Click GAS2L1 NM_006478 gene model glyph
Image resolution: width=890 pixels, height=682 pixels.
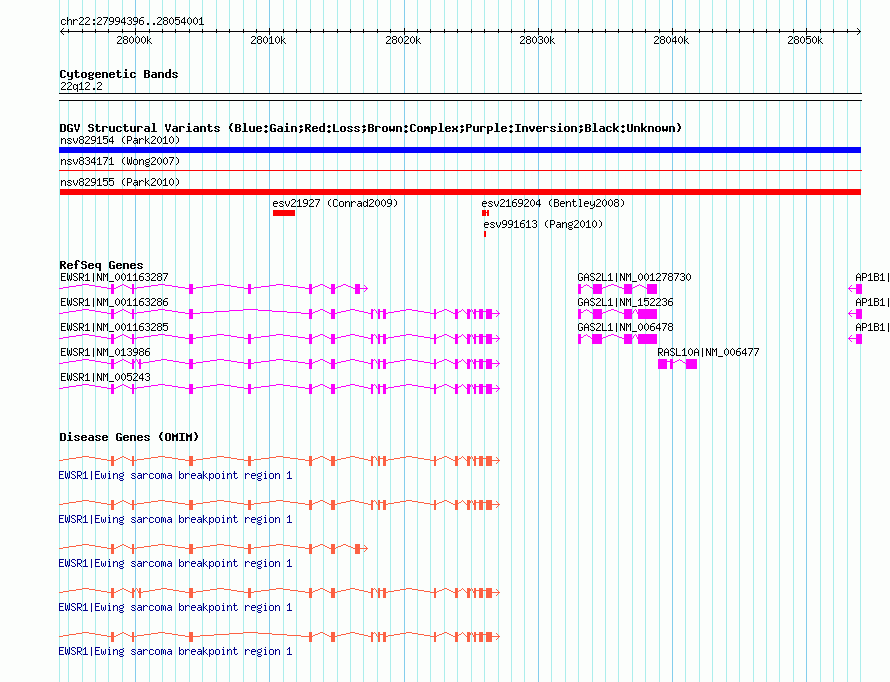618,339
